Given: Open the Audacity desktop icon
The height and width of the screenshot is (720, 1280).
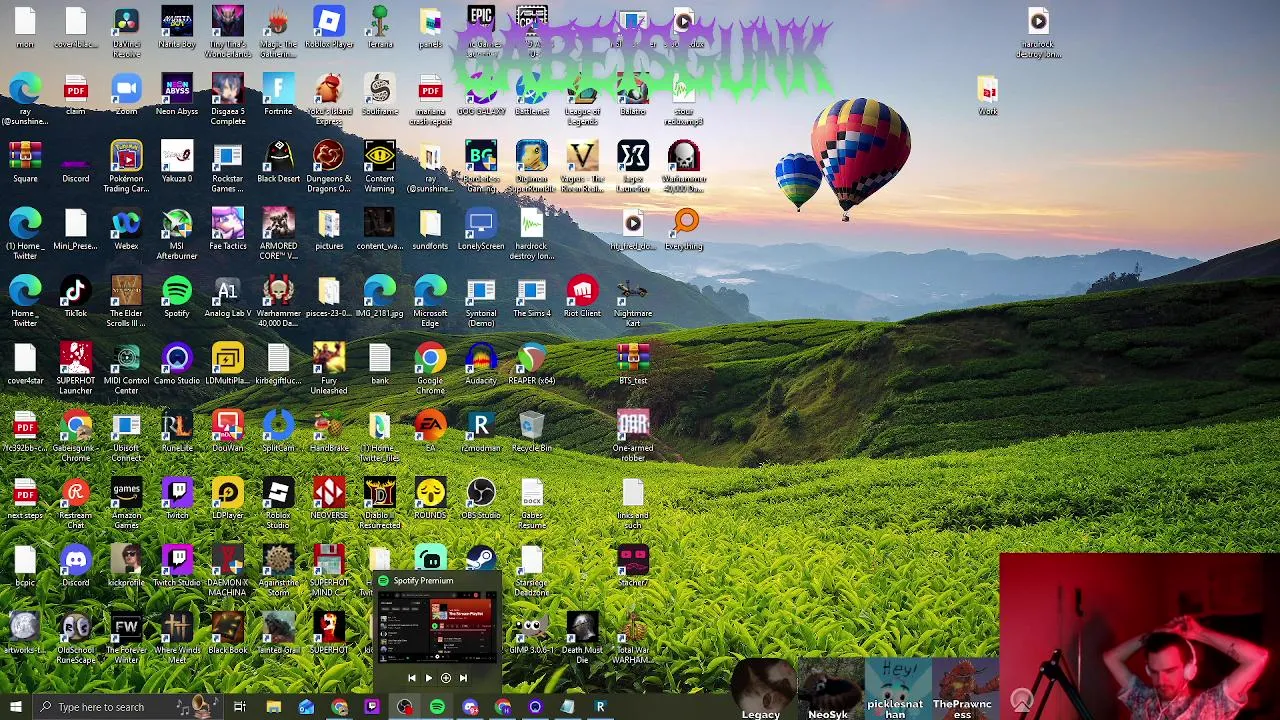Looking at the screenshot, I should point(481,365).
